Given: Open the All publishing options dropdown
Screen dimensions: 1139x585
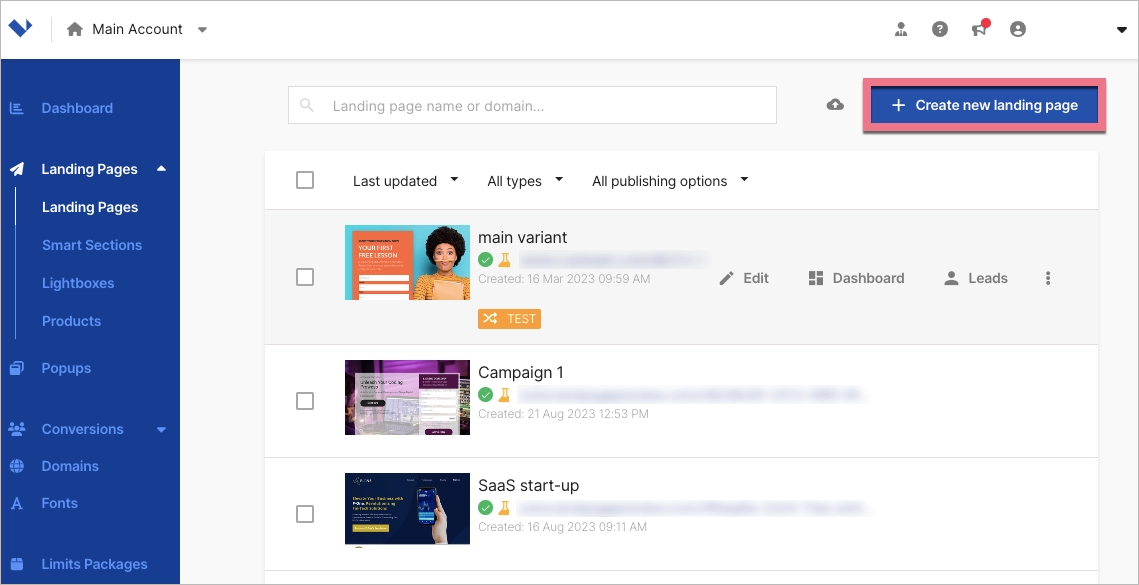Looking at the screenshot, I should click(x=668, y=180).
